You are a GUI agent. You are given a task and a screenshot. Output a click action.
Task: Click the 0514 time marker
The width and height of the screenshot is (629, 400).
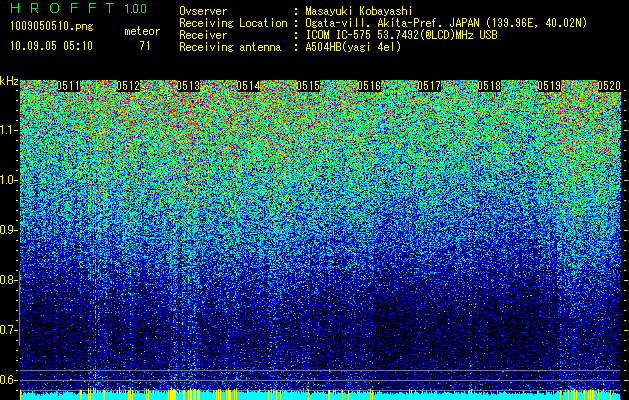click(248, 86)
